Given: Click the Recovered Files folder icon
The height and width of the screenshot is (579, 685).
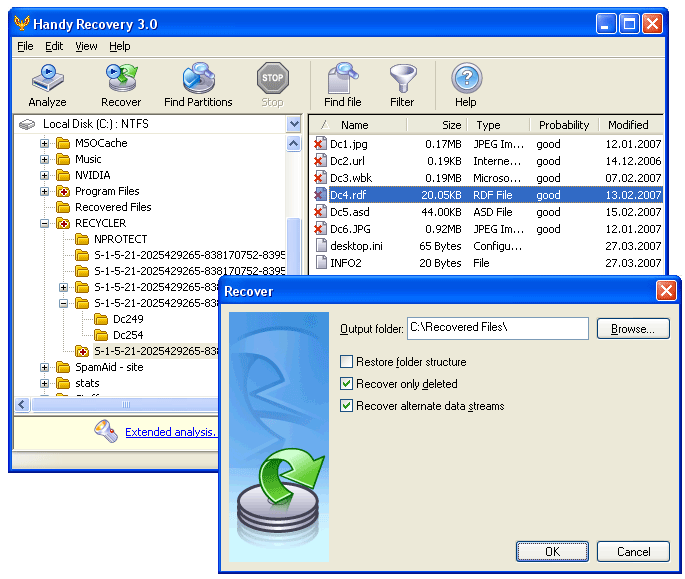Looking at the screenshot, I should click(x=63, y=207).
